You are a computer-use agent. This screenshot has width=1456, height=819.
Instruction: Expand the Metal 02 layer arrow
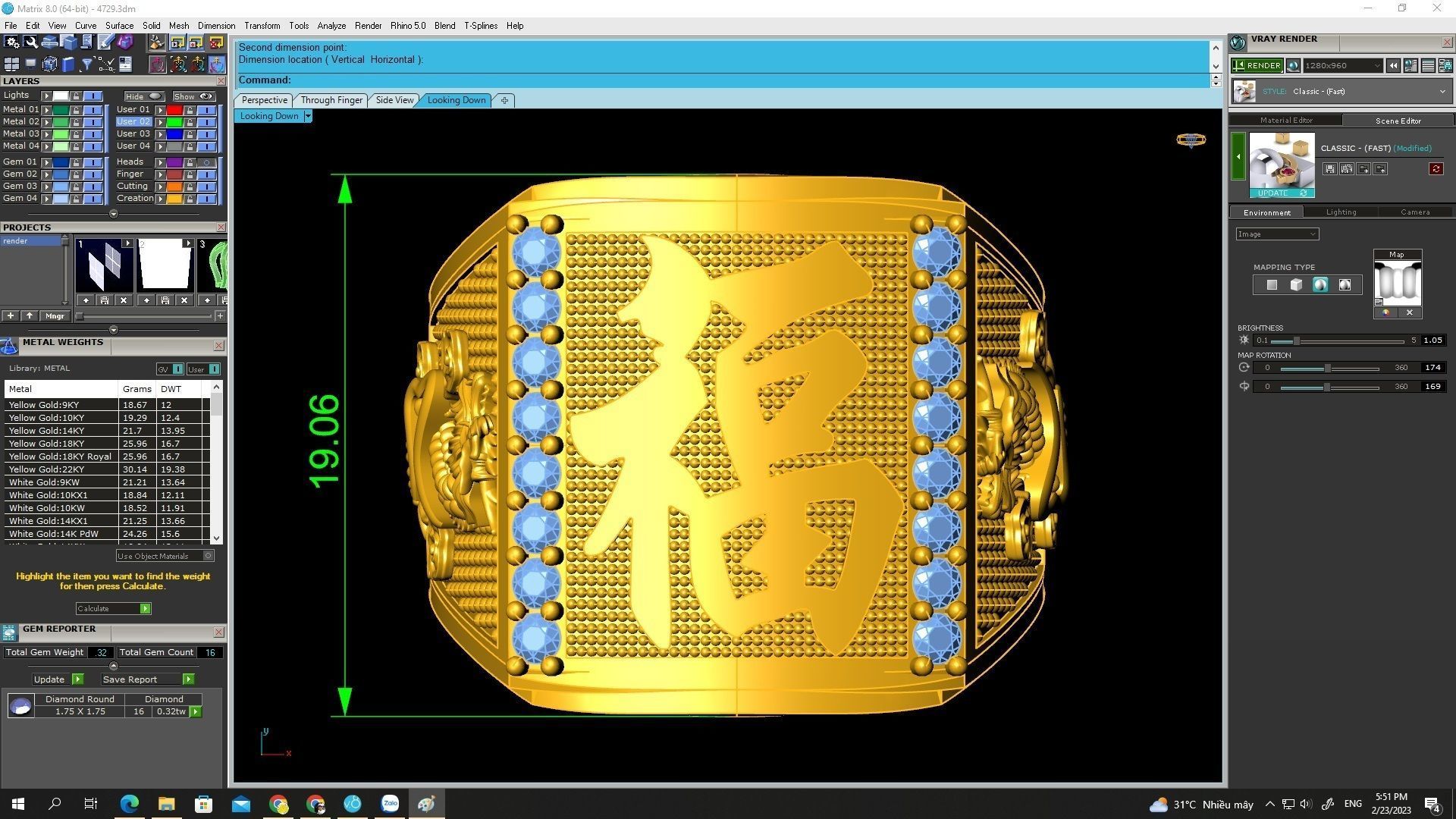[46, 122]
